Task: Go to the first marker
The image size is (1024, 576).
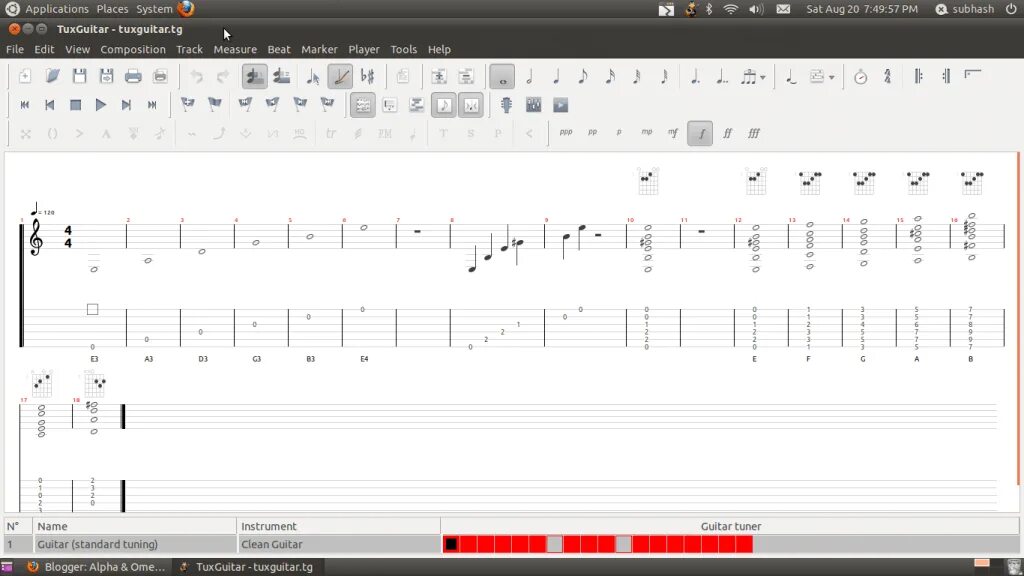Action: [x=246, y=104]
